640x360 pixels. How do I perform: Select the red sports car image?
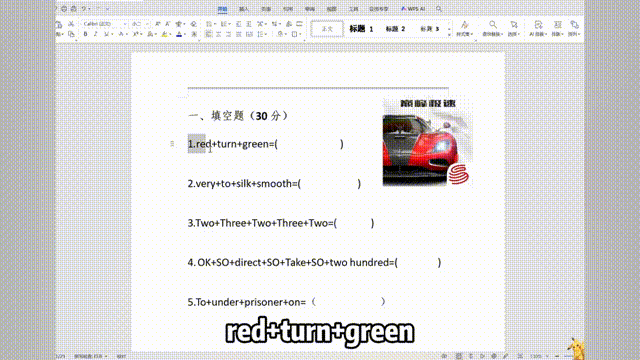[x=427, y=142]
